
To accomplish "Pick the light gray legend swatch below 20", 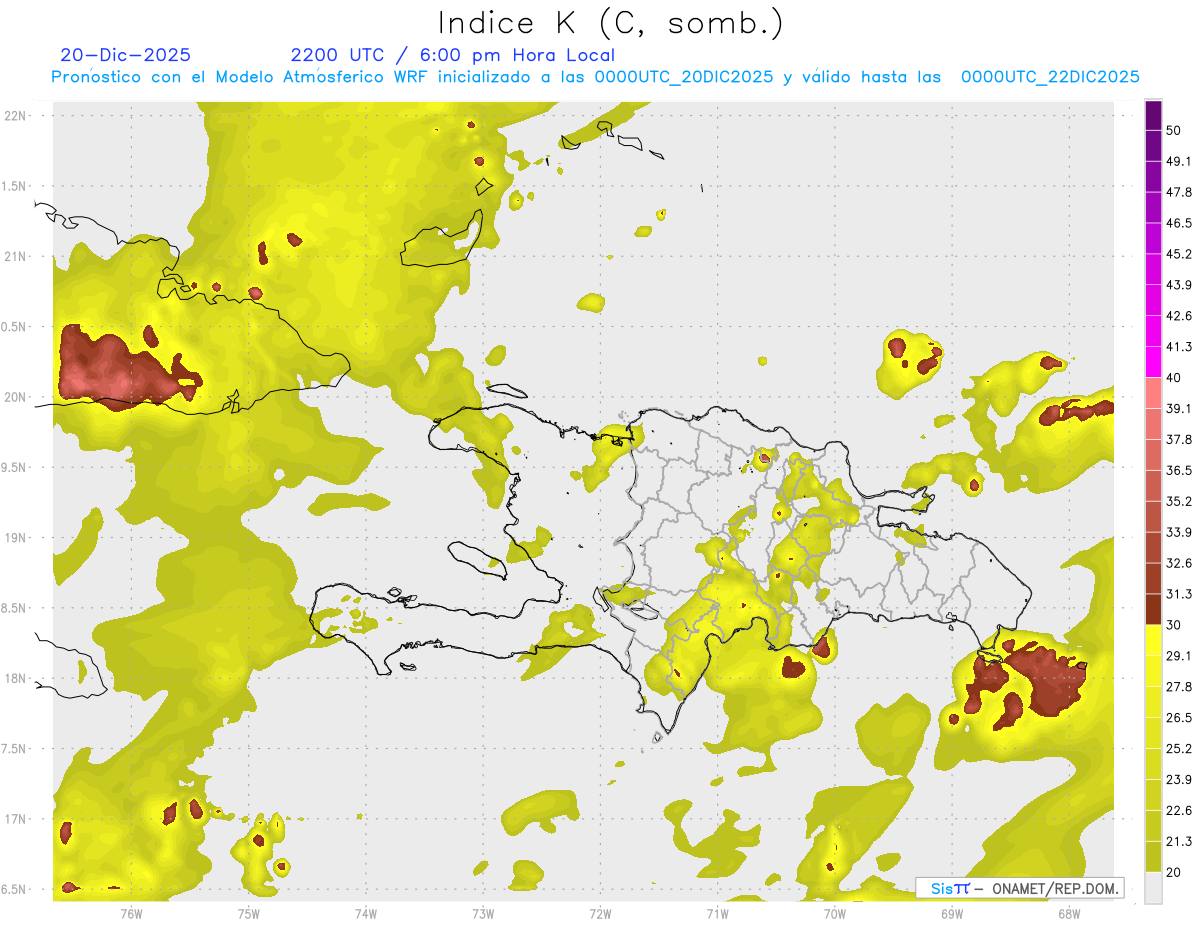I will 1154,888.
